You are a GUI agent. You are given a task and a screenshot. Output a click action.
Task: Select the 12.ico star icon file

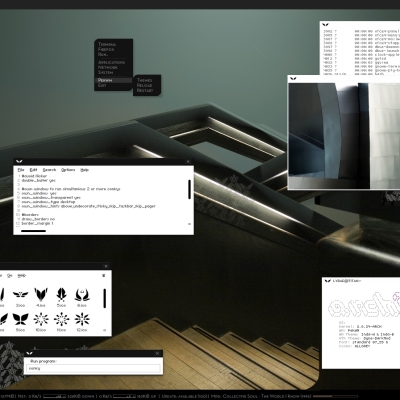pos(82,322)
